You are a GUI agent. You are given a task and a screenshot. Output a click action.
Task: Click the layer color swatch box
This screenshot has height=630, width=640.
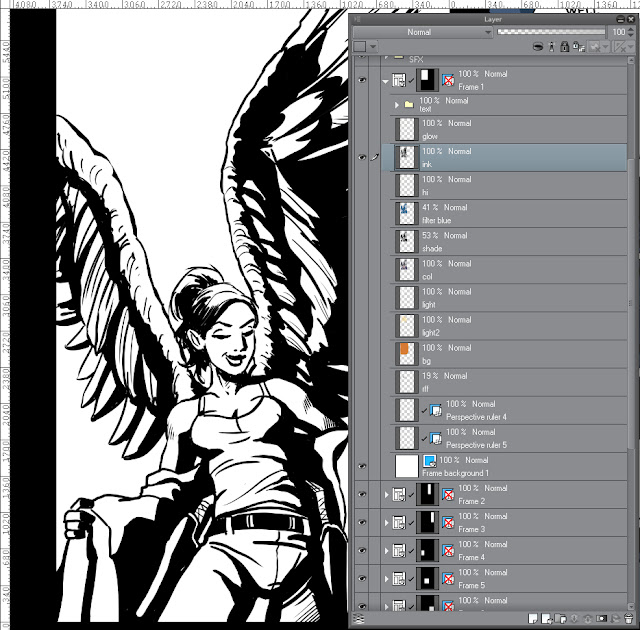[360, 47]
